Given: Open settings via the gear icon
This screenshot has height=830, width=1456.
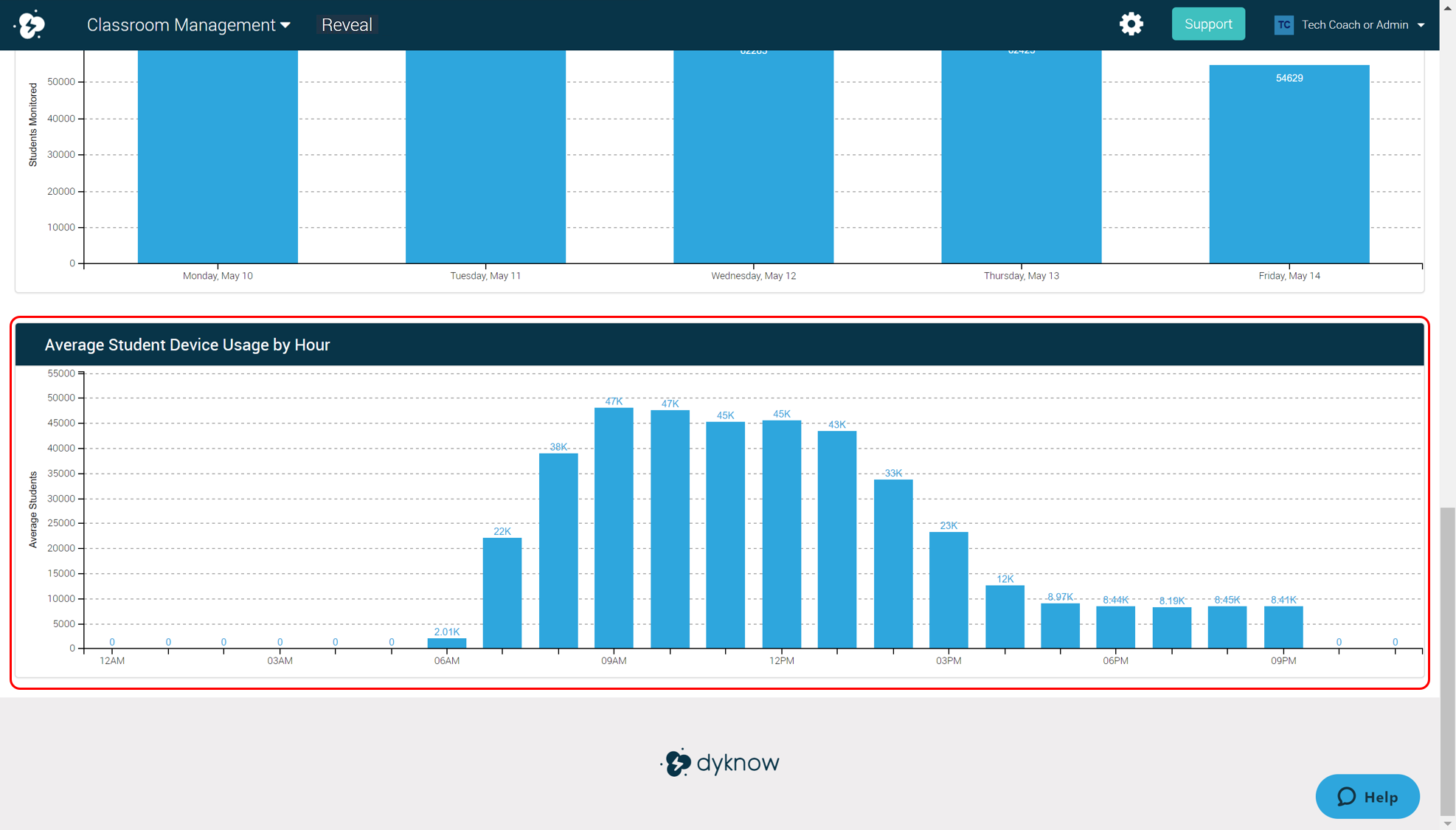Looking at the screenshot, I should pyautogui.click(x=1131, y=24).
